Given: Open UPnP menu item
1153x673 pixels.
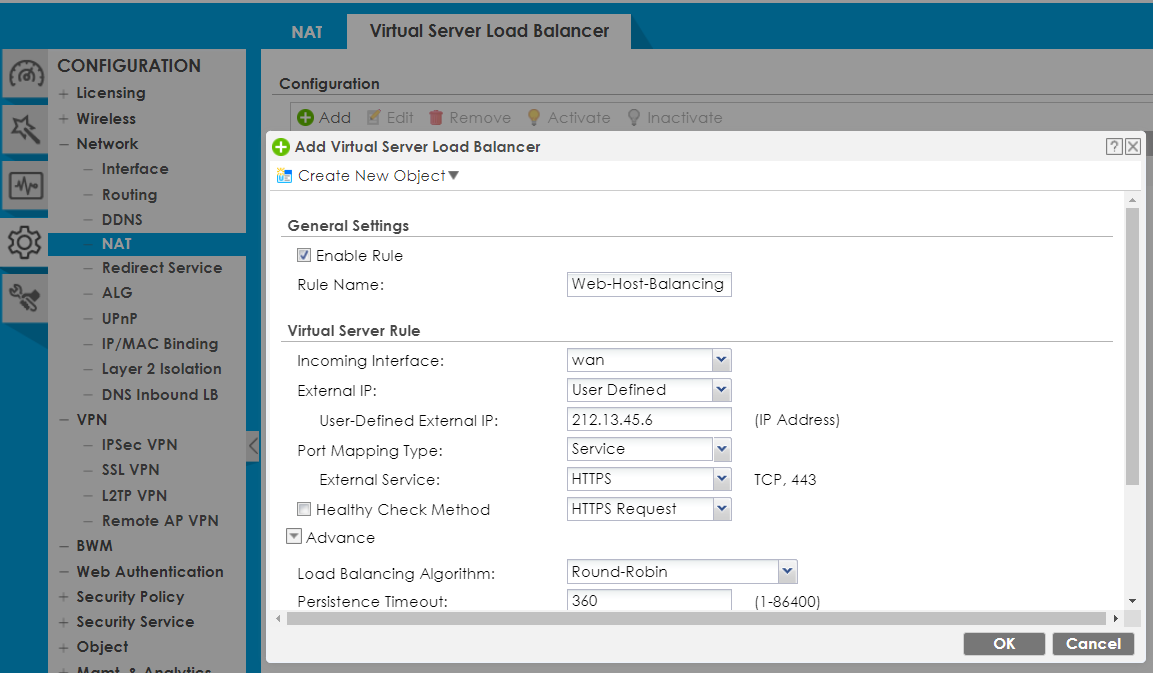Looking at the screenshot, I should tap(119, 318).
